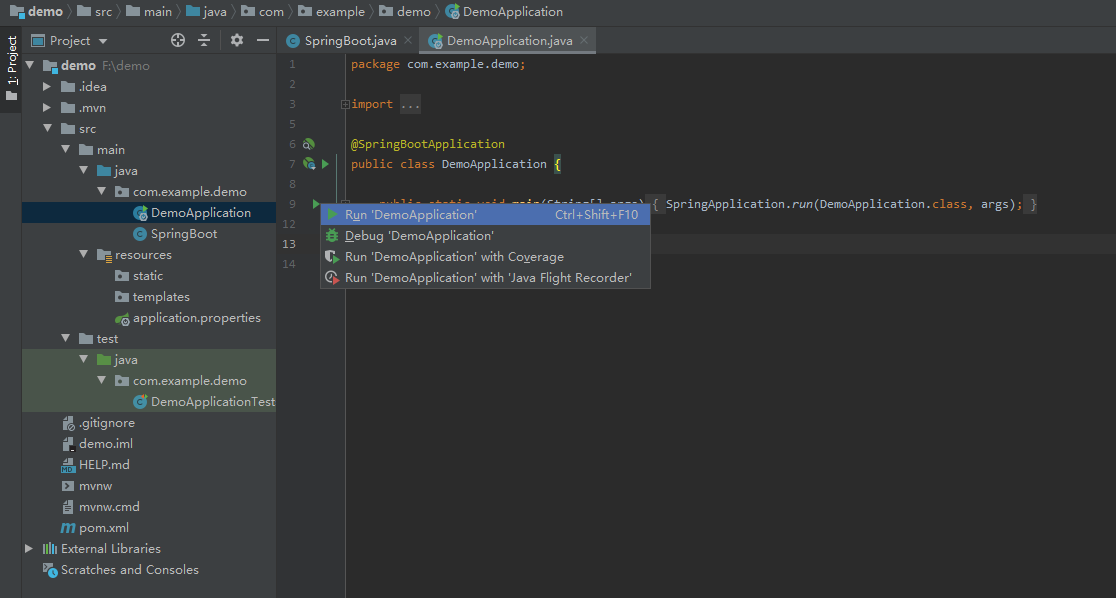Click the run gutter arrow on line 7
The image size is (1116, 598).
pos(325,164)
